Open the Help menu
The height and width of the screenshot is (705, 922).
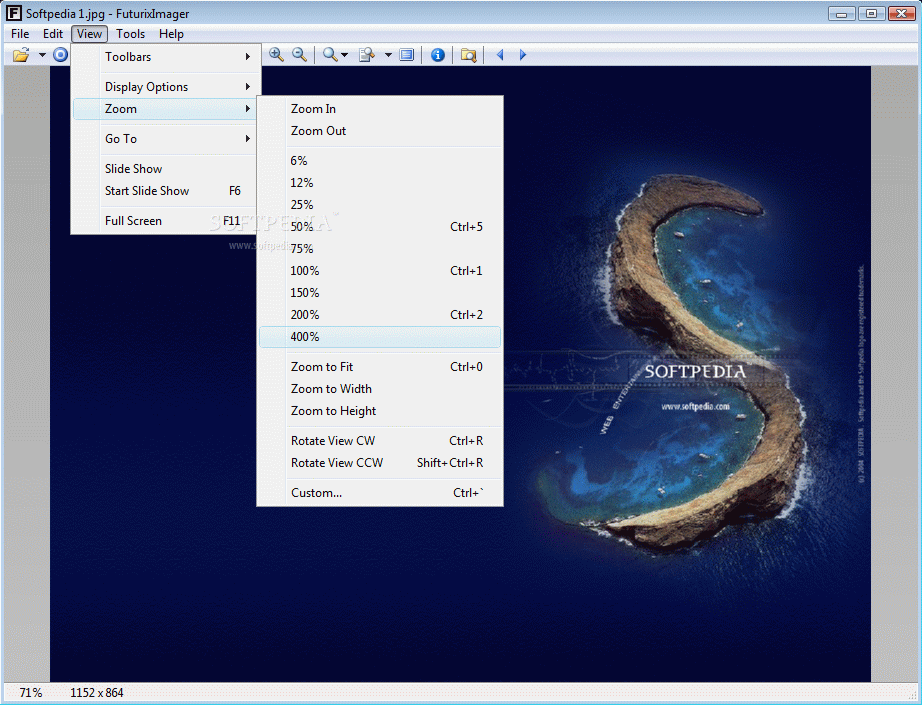(171, 34)
